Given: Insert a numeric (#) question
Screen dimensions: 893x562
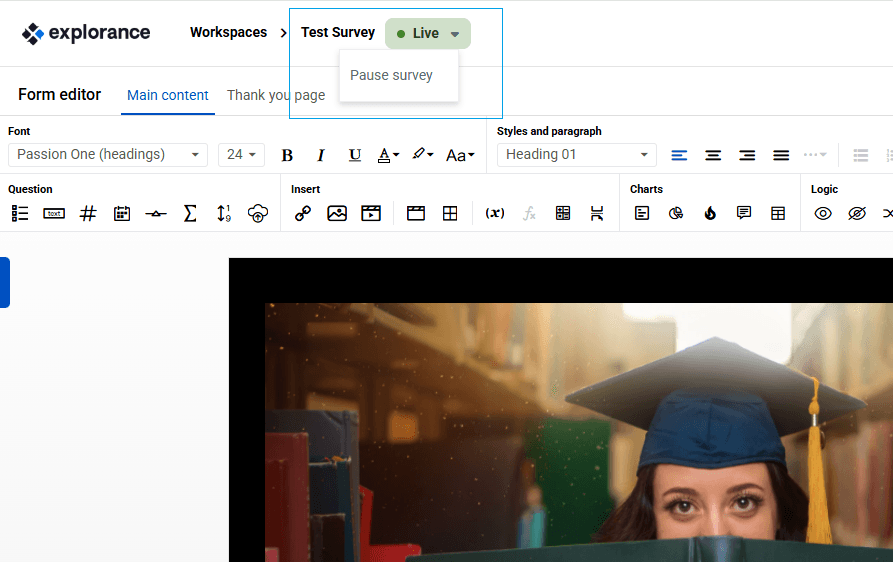Looking at the screenshot, I should pos(88,214).
